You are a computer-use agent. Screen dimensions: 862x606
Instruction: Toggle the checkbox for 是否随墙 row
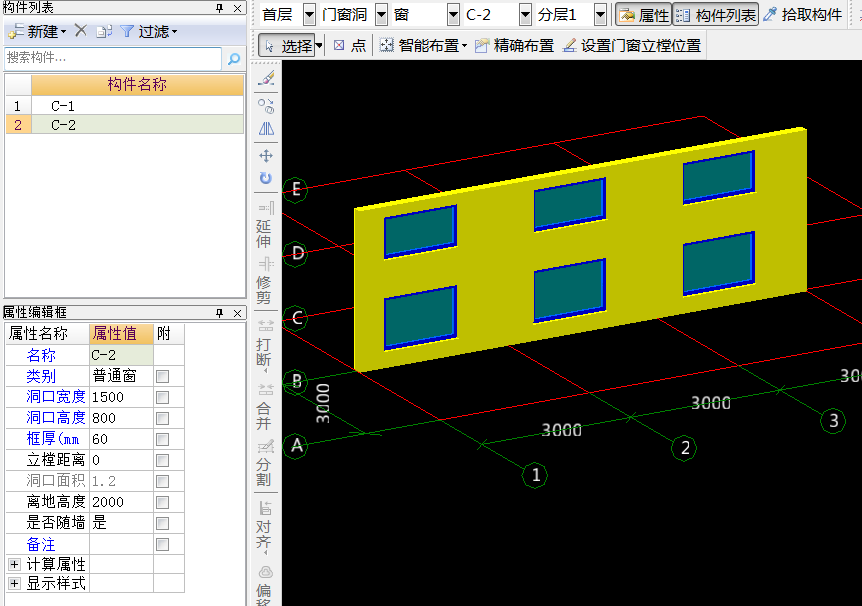(163, 524)
